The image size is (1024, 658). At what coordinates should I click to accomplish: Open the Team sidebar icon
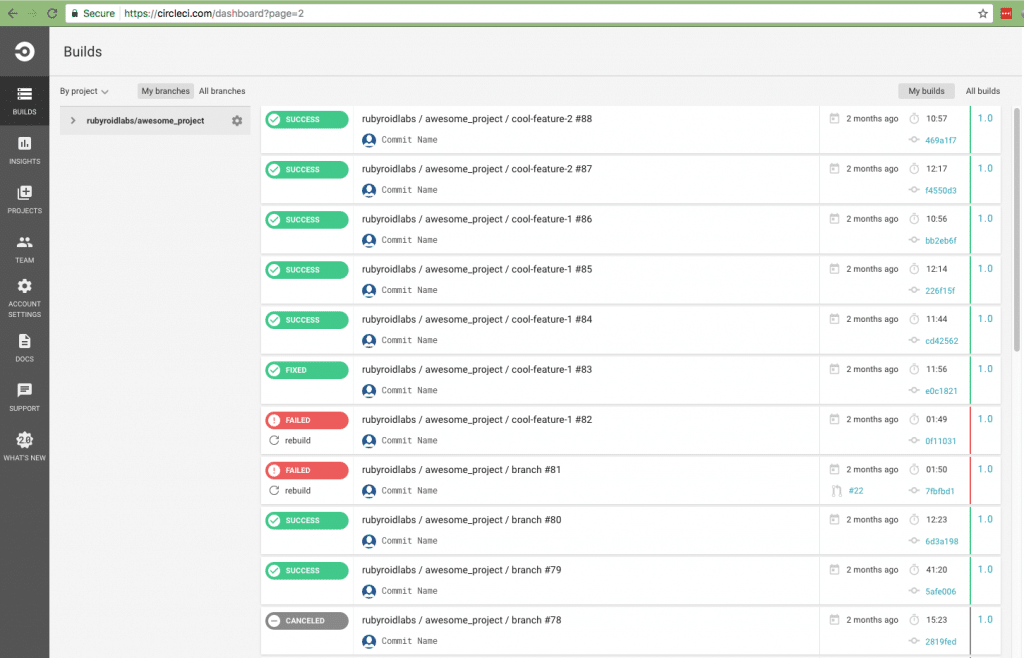coord(24,242)
